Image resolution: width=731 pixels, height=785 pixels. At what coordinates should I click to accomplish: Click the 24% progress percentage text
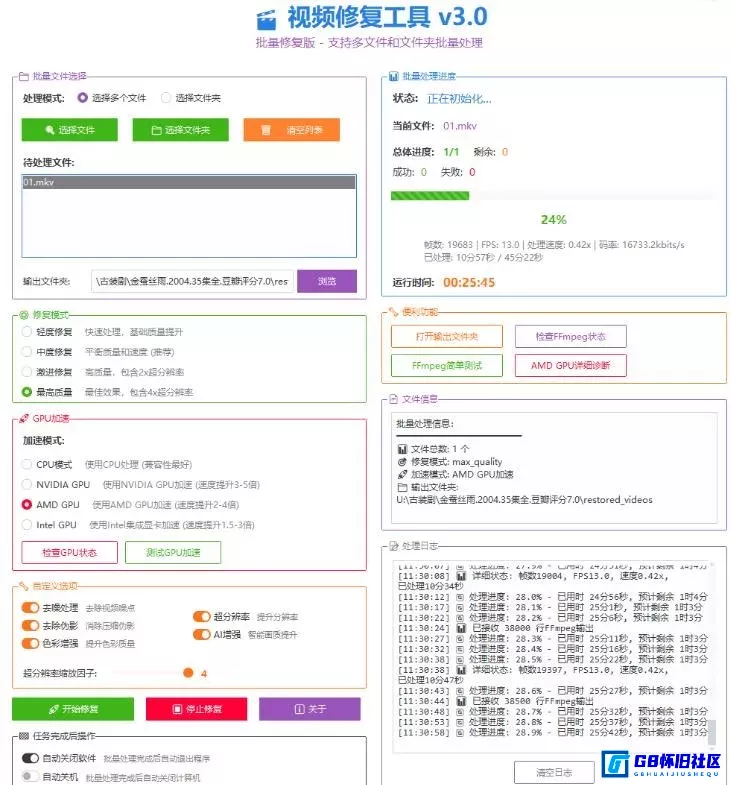[x=553, y=219]
